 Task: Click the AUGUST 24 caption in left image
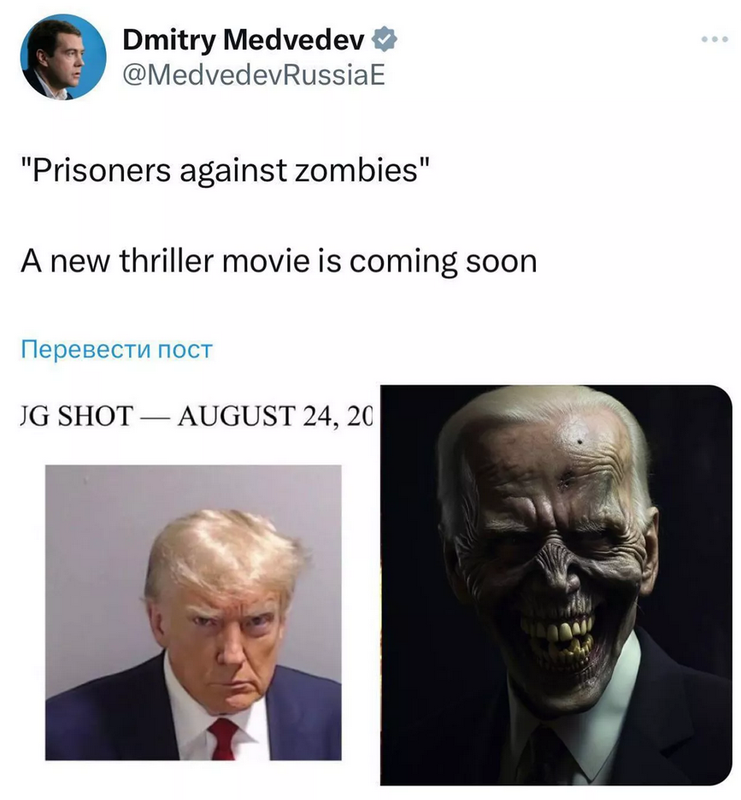275,415
